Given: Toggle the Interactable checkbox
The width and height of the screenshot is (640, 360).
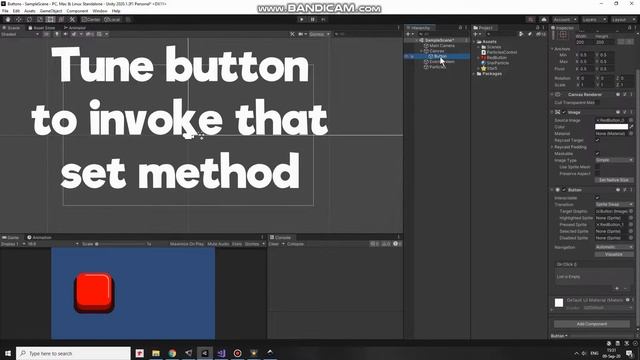Looking at the screenshot, I should pos(597,198).
